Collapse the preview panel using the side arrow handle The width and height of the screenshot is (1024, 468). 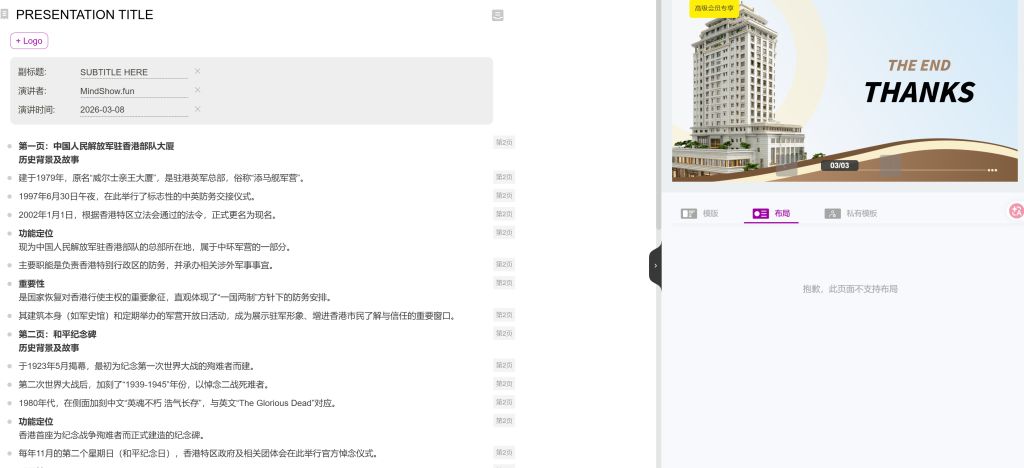tap(655, 266)
